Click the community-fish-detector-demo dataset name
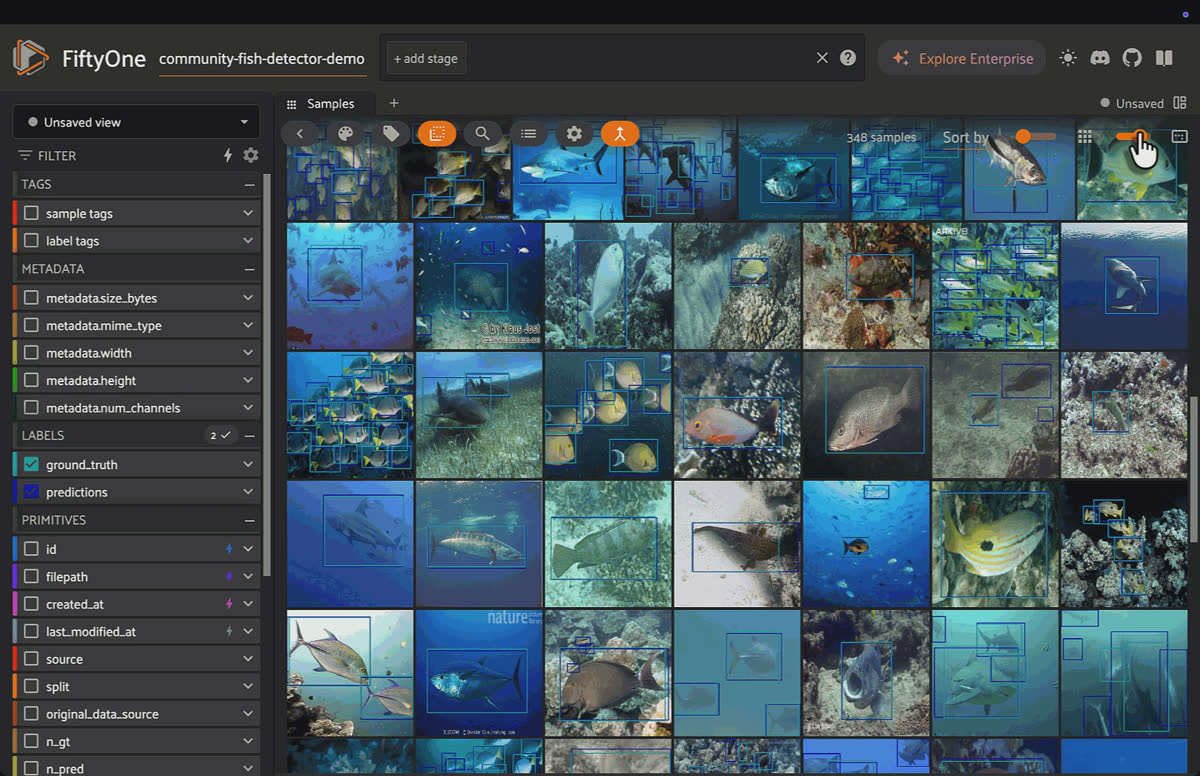The image size is (1200, 776). (x=262, y=58)
